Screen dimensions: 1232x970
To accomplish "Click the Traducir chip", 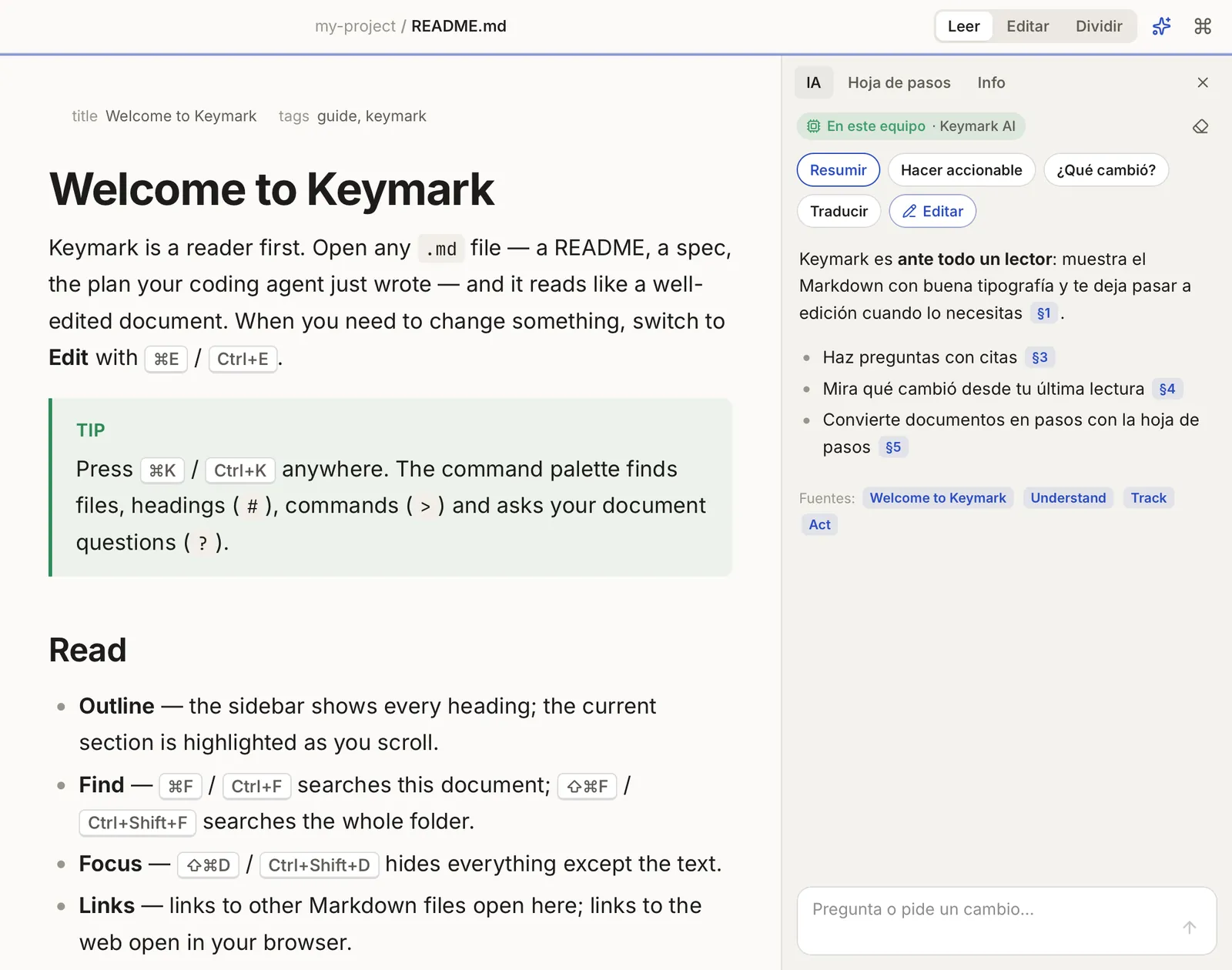I will (x=839, y=211).
